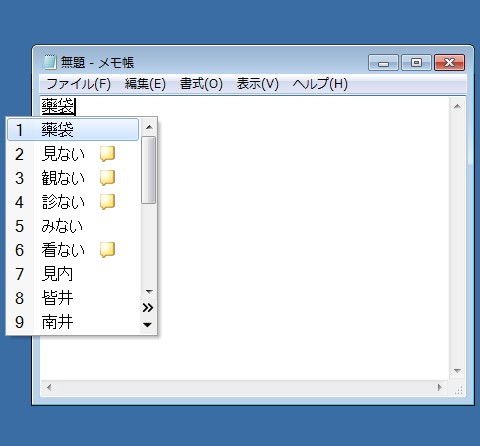Screen dimensions: 480x446
Task: Open the 編集(E) menu
Action: pos(145,84)
